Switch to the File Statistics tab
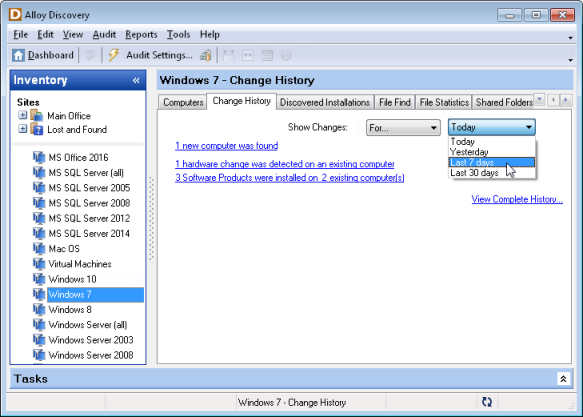Screen dimensions: 583x417 click(x=444, y=102)
